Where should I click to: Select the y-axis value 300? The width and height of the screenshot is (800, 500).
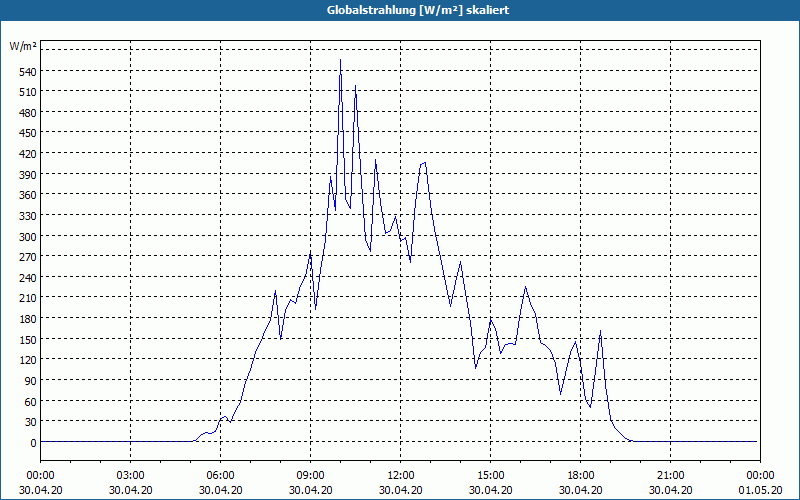[28, 237]
